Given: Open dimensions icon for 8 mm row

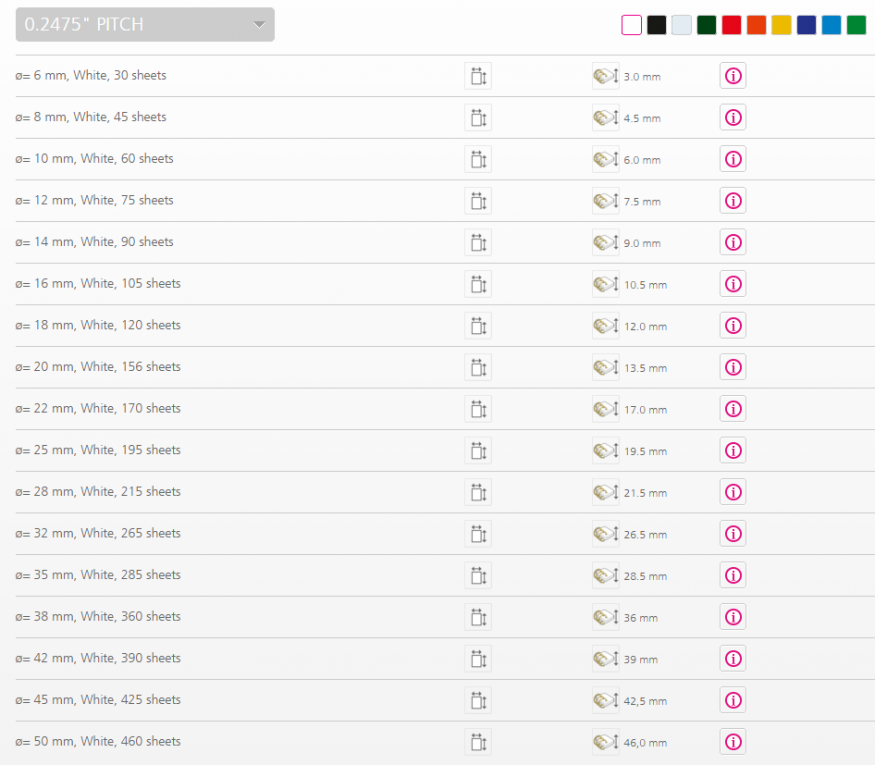Looking at the screenshot, I should point(478,118).
